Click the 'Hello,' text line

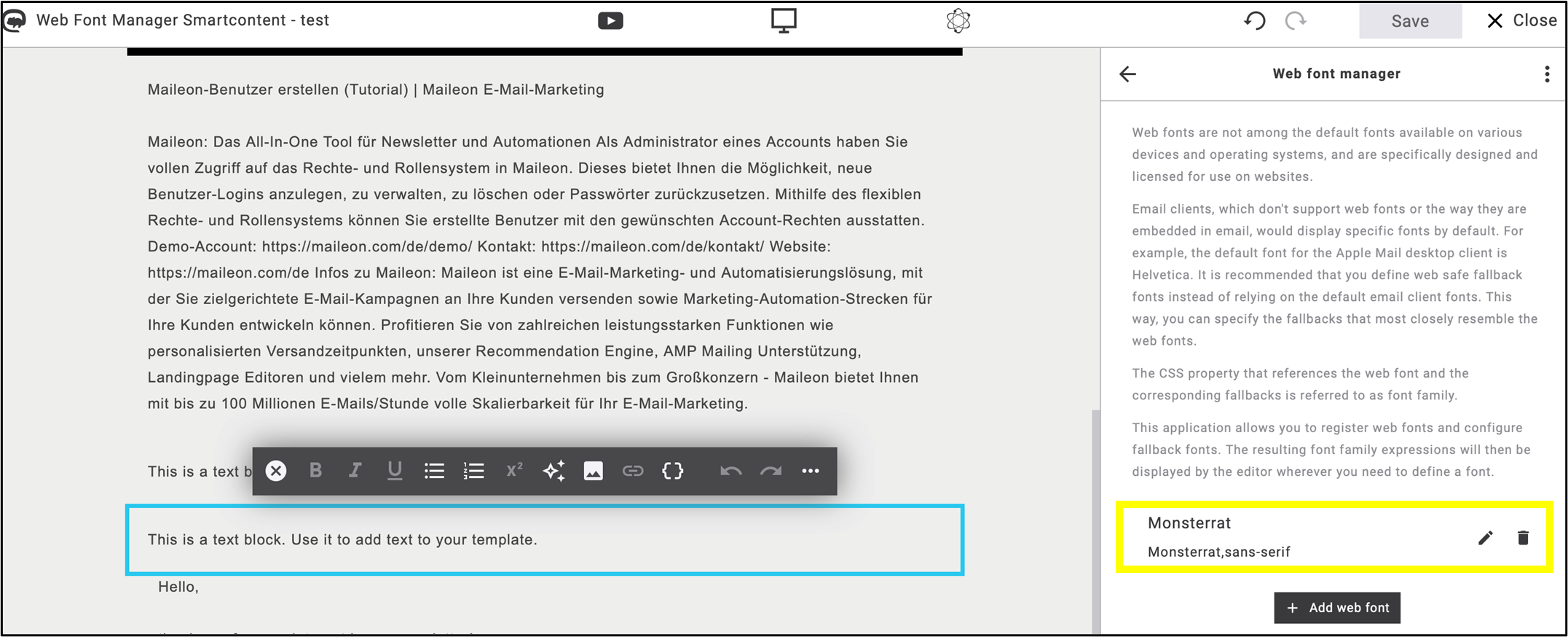point(178,587)
